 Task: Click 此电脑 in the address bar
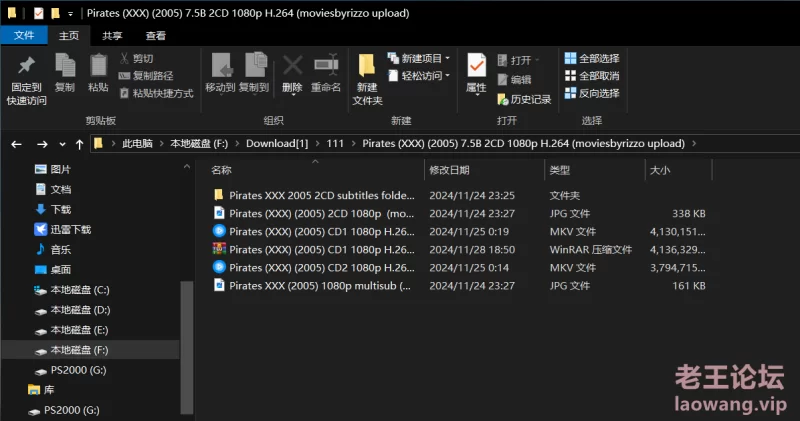tap(137, 143)
